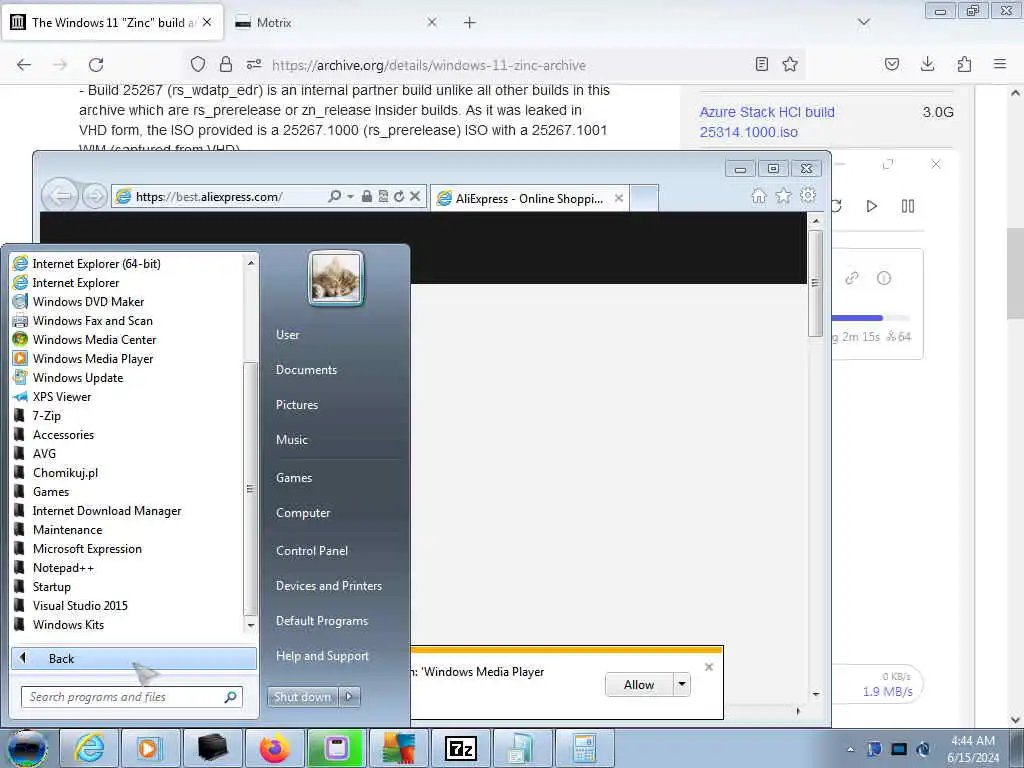
Task: Click IE stop loading icon
Action: 415,196
